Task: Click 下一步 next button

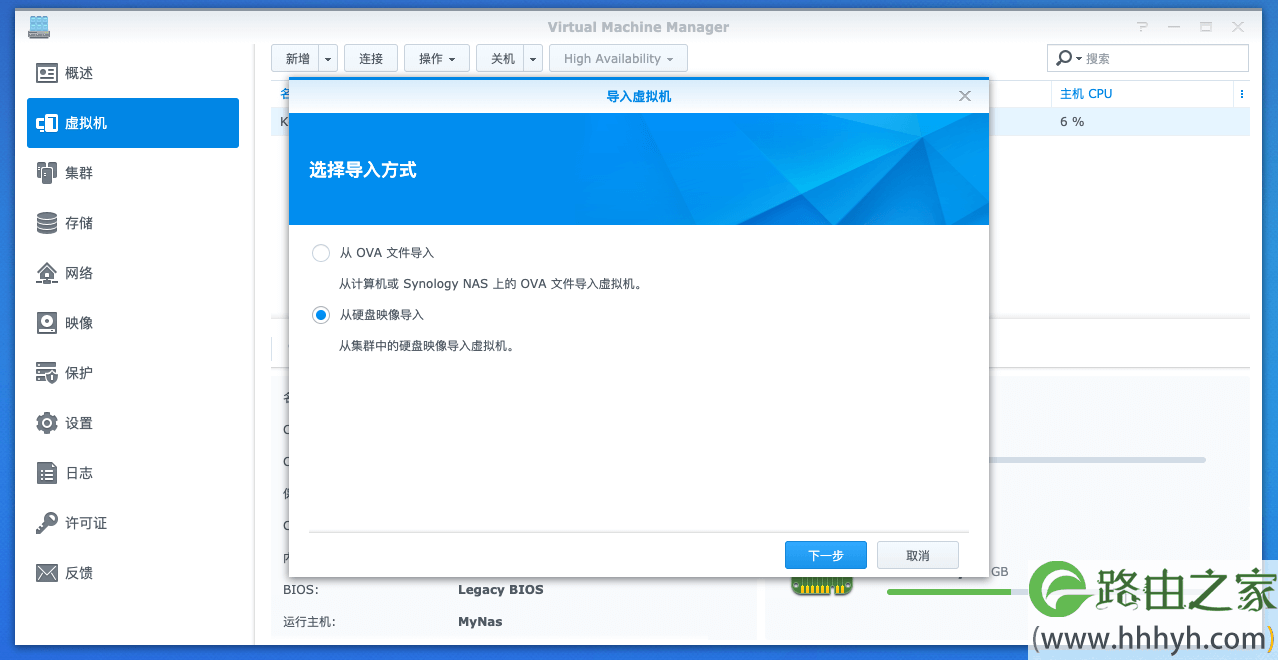Action: click(826, 555)
